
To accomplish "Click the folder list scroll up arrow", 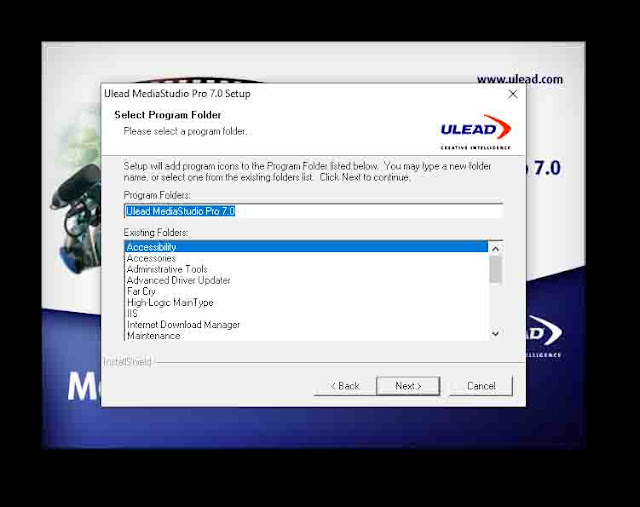I will (496, 249).
